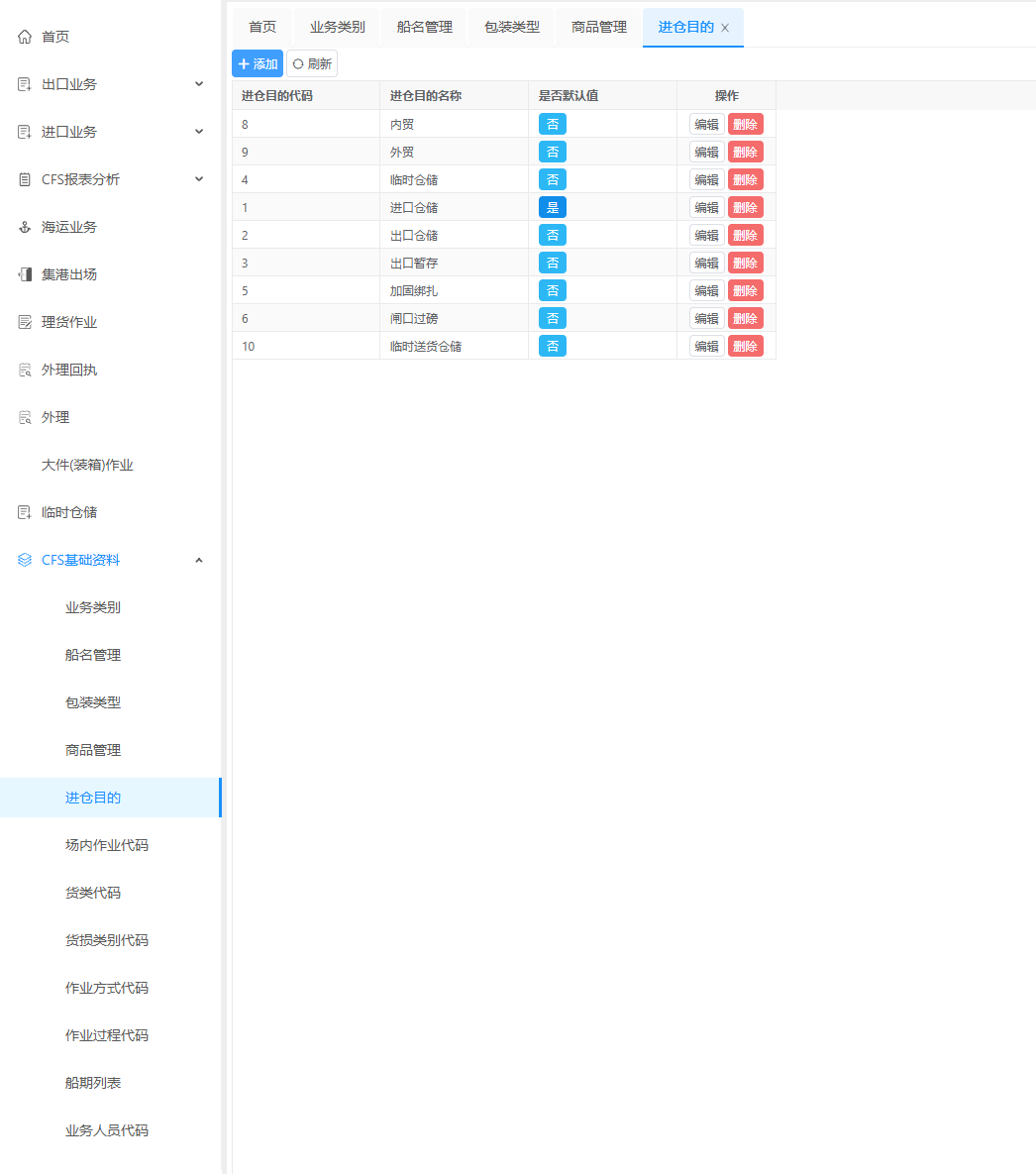Viewport: 1036px width, 1174px height.
Task: Toggle the default value tag for 临时送货仓储
Action: (x=552, y=346)
